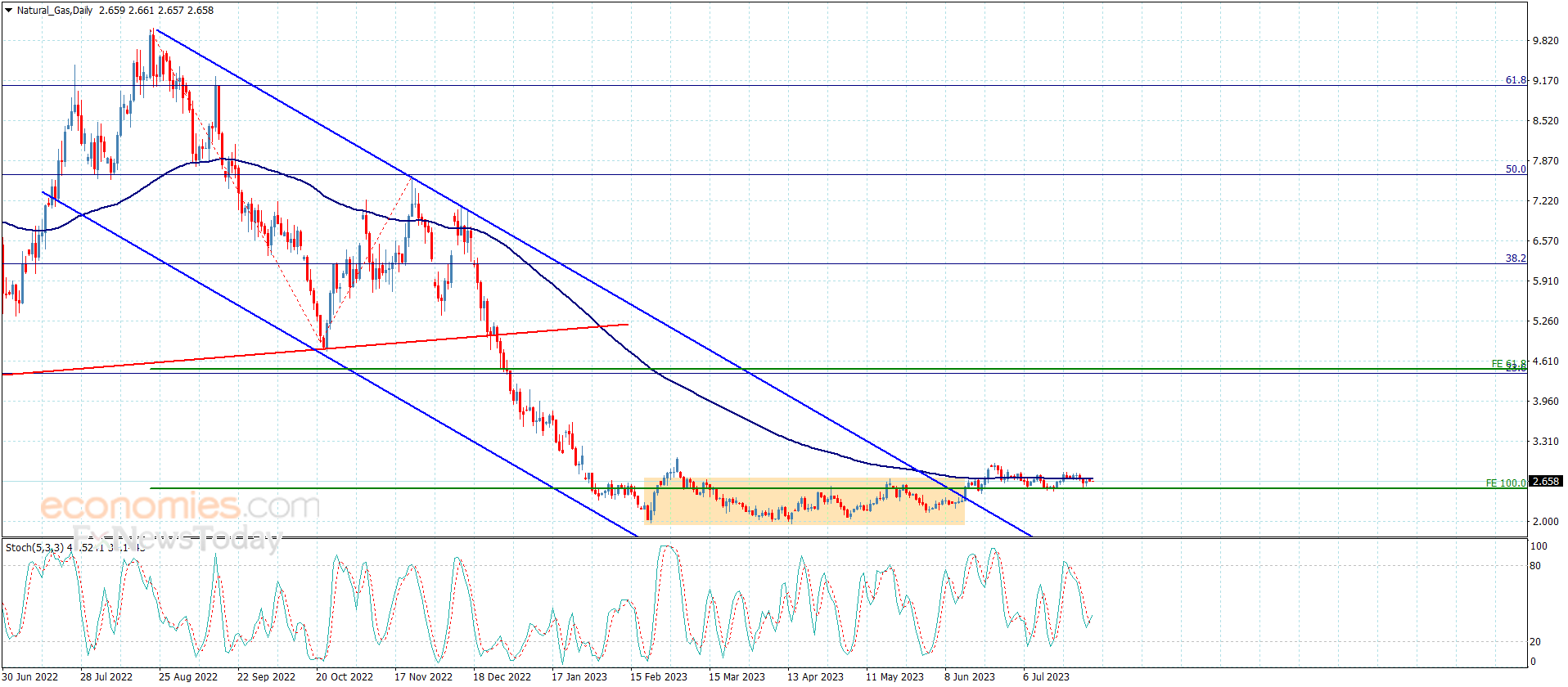This screenshot has height=687, width=1568.
Task: Select the FE 100.0 expansion label
Action: (1506, 483)
